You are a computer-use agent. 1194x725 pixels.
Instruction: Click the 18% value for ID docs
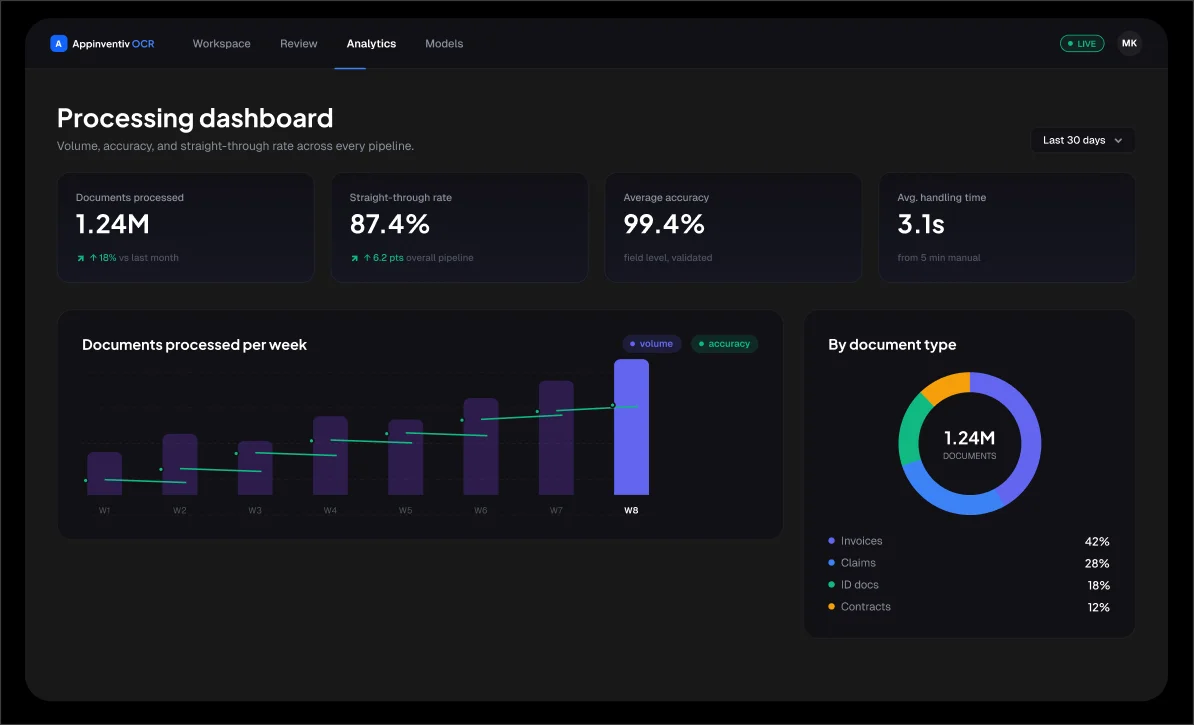(x=1098, y=586)
